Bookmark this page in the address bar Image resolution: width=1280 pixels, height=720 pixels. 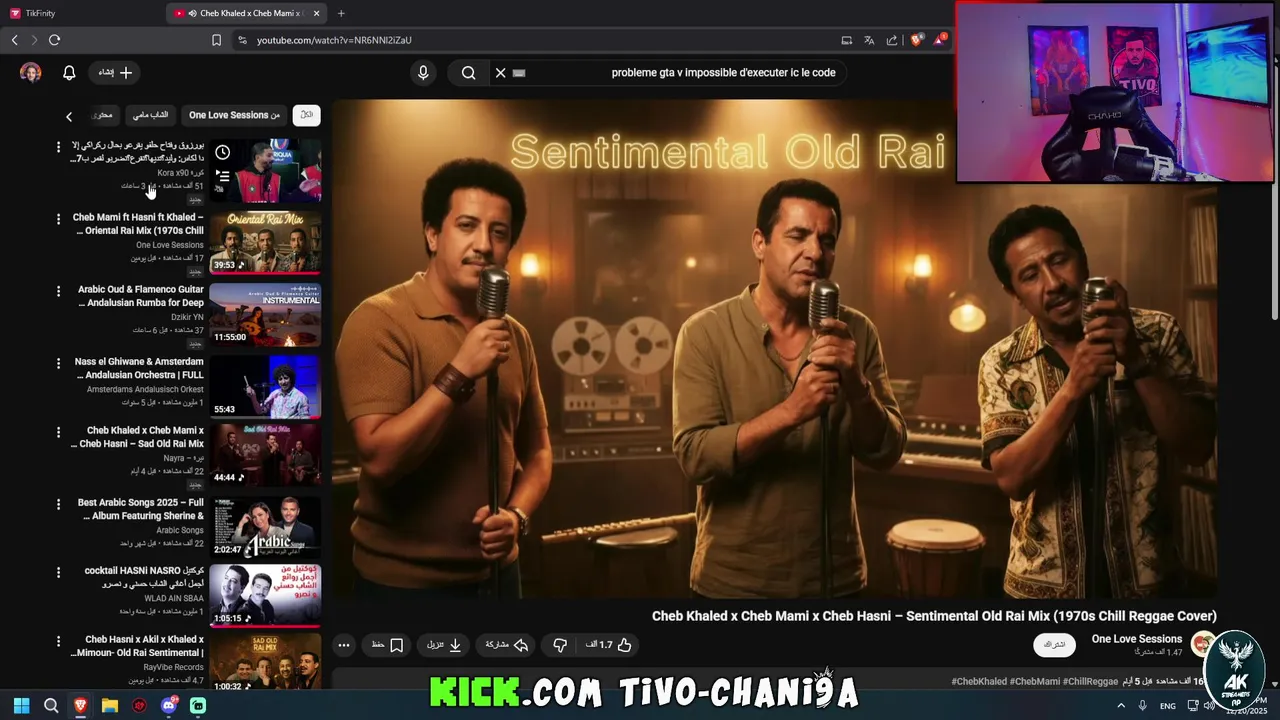click(216, 40)
